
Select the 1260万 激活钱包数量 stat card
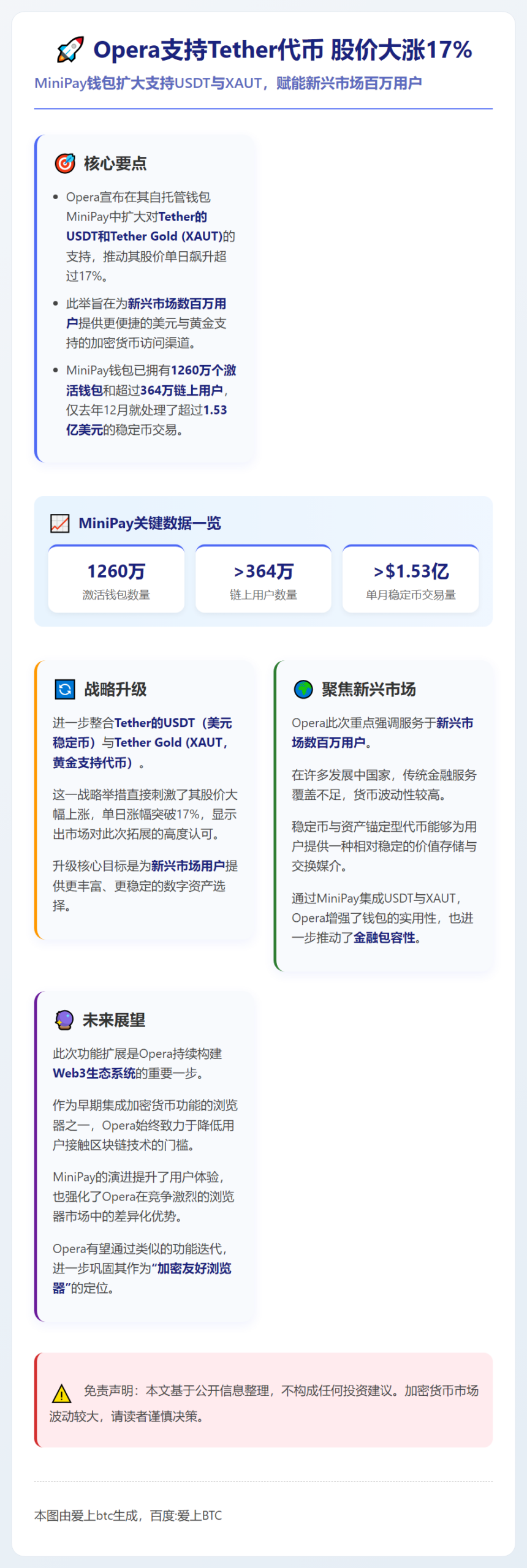(x=116, y=579)
